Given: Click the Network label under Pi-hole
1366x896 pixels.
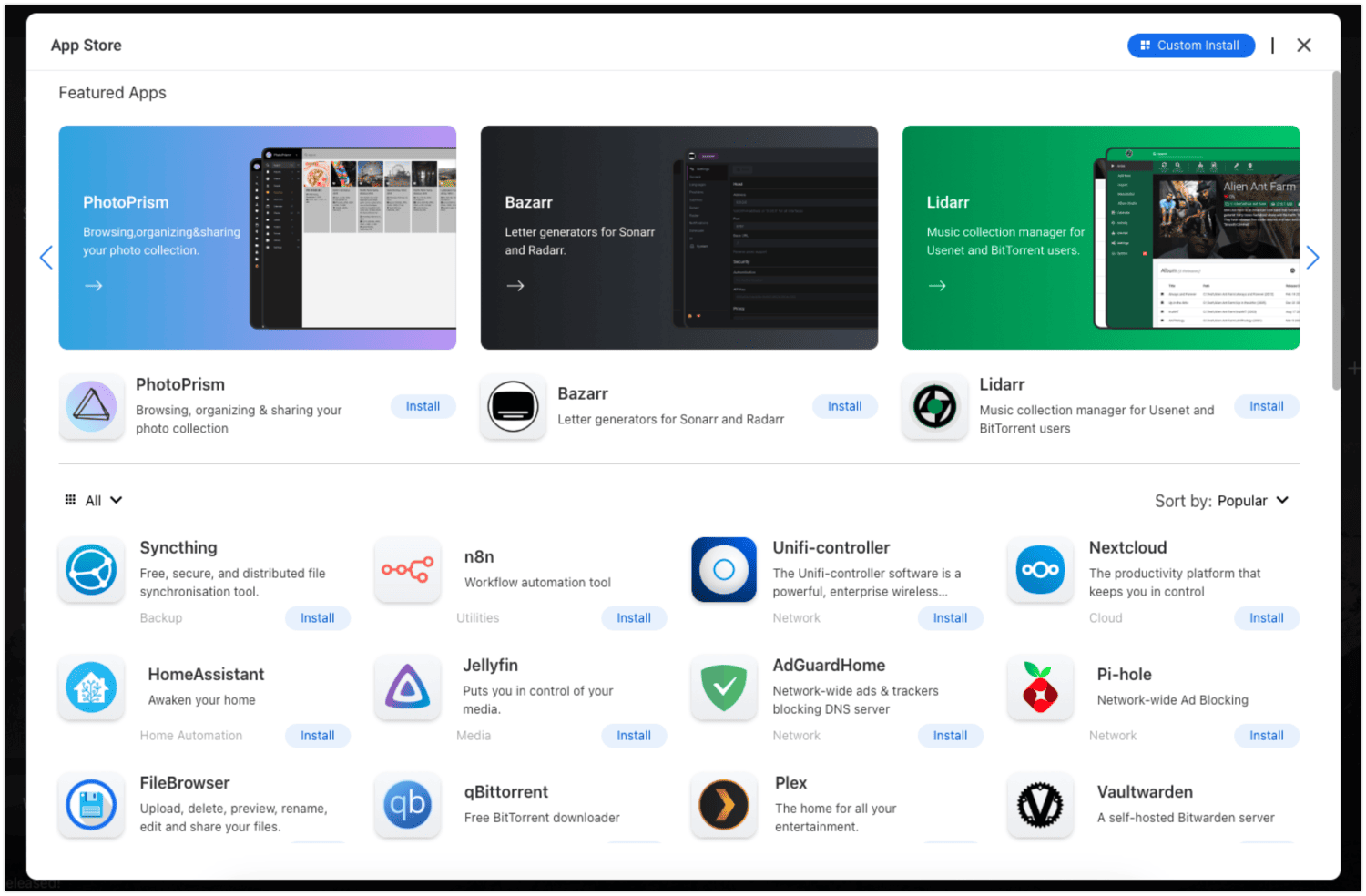Looking at the screenshot, I should click(x=1113, y=736).
